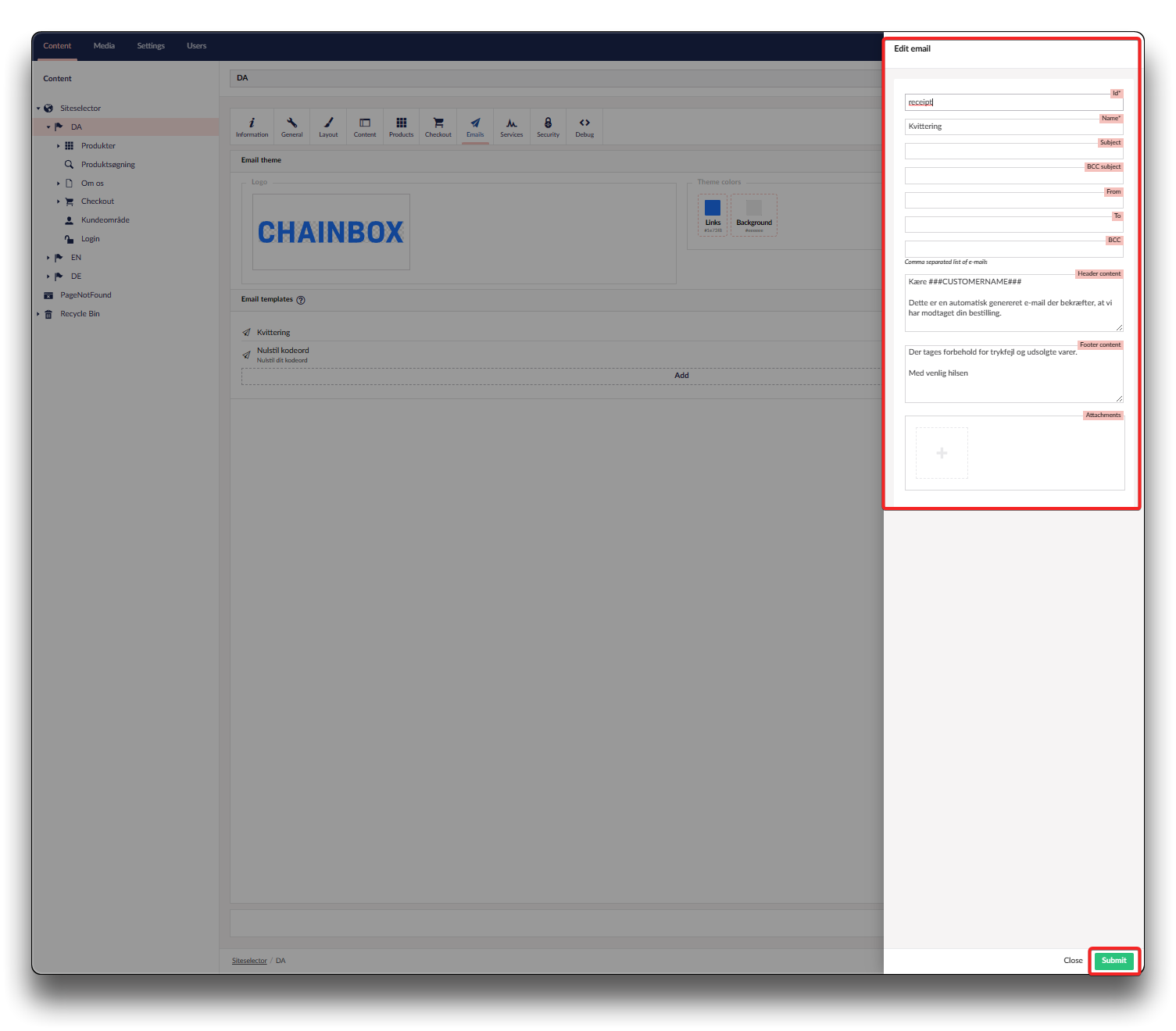Click the DE flag icon
Image resolution: width=1176 pixels, height=1031 pixels.
coord(59,276)
